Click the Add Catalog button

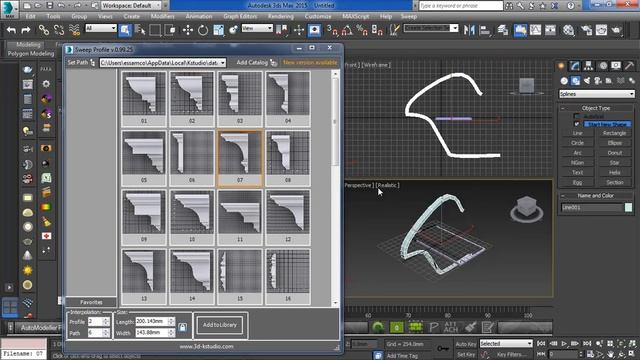coord(256,62)
